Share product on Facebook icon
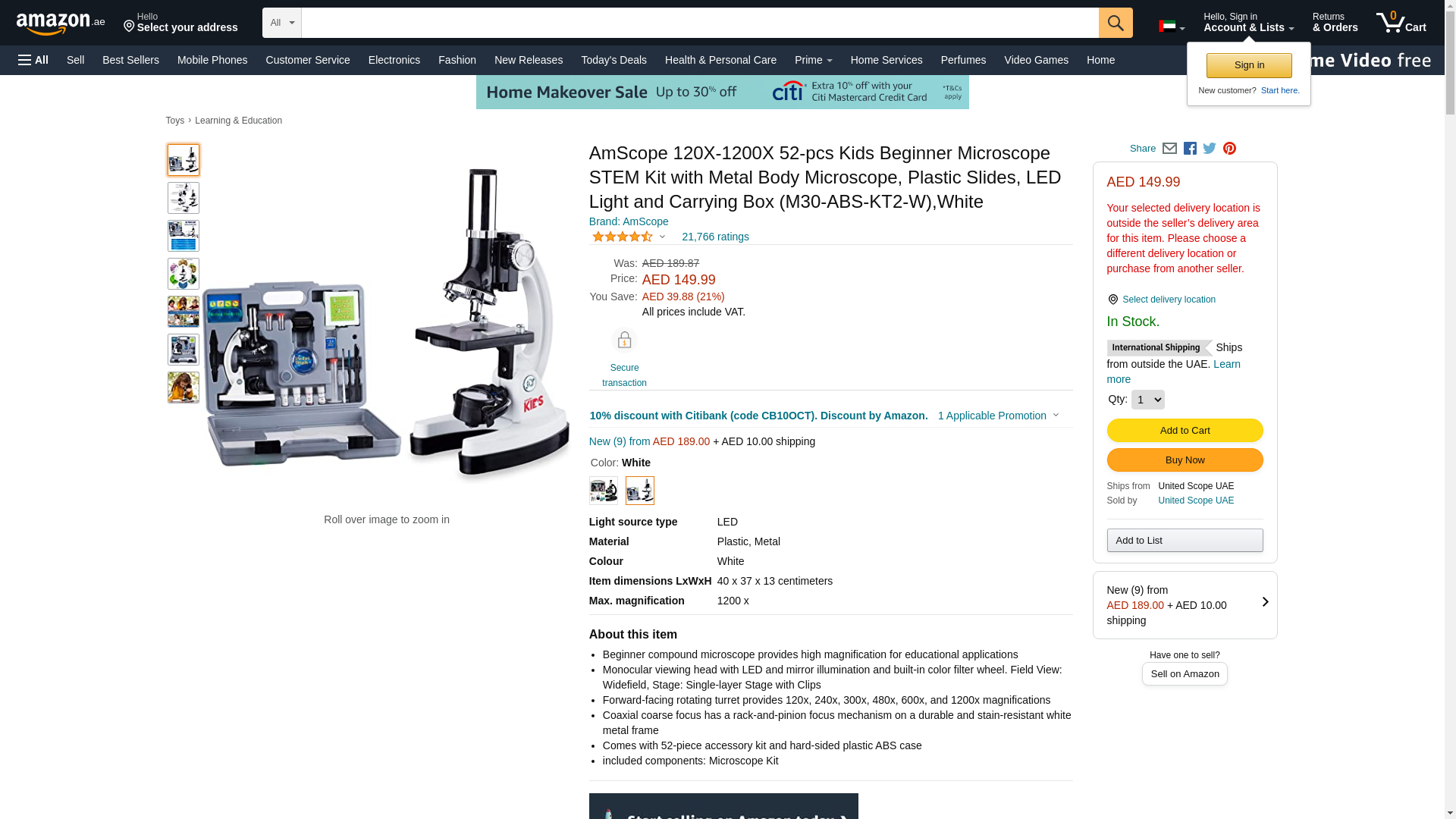 [x=1190, y=149]
